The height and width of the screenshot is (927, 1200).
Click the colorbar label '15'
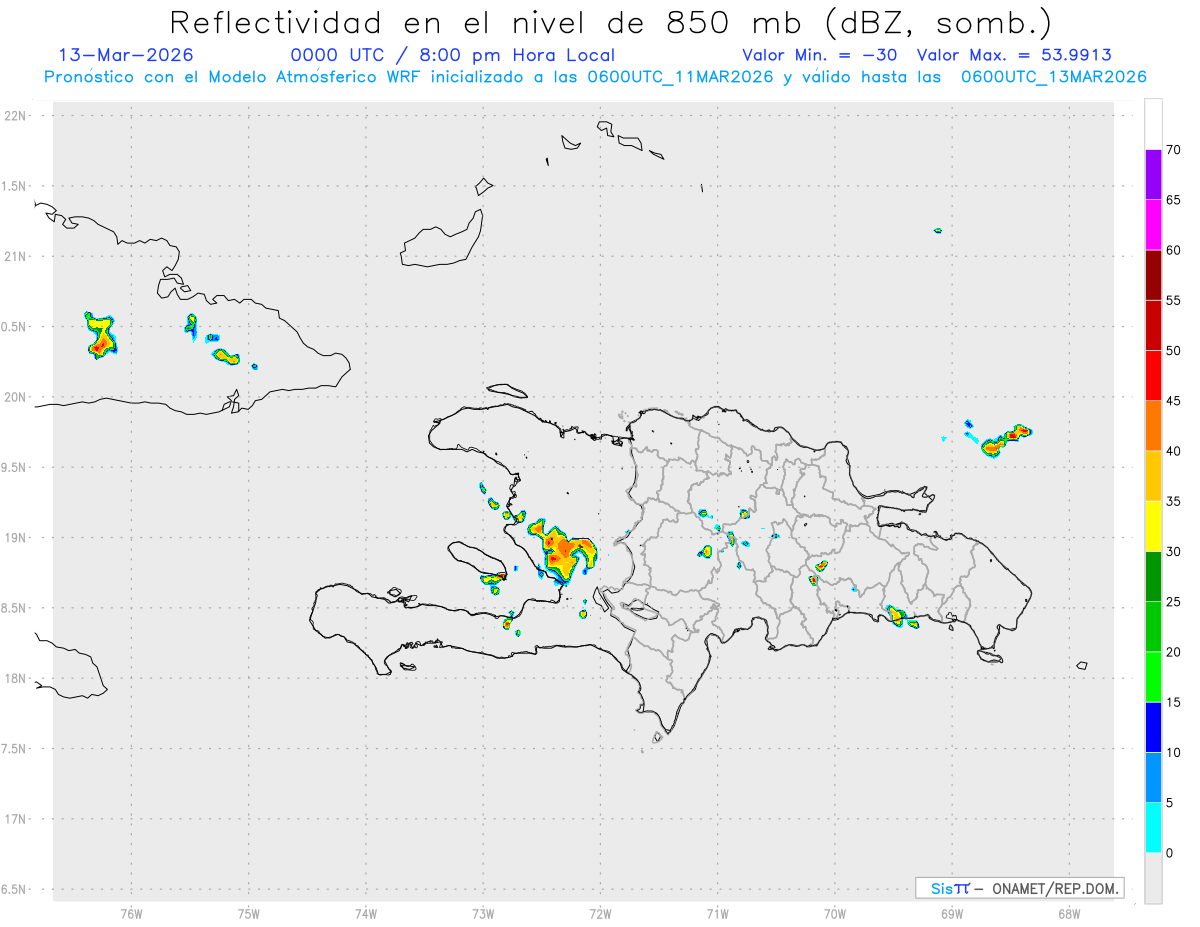coord(1173,702)
